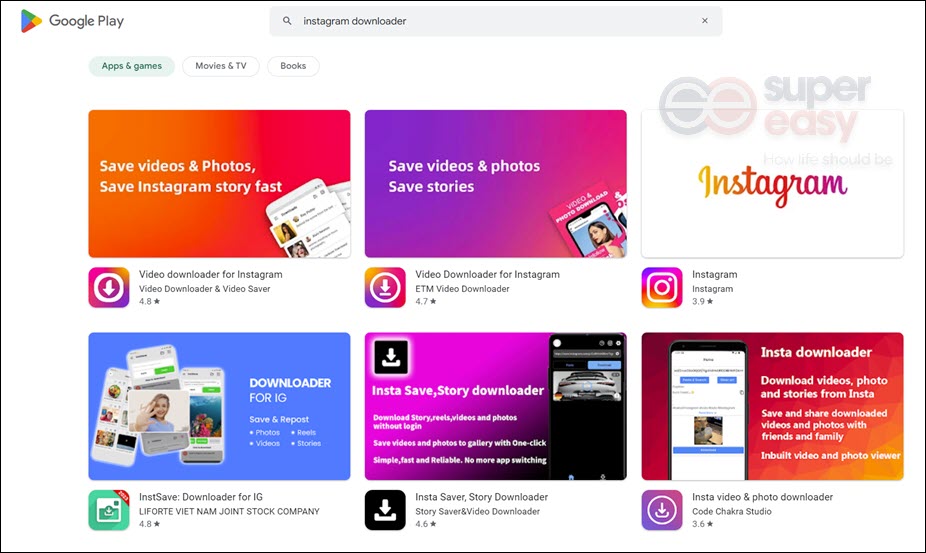This screenshot has width=926, height=553.
Task: Click 'Video Downloader & Video Saver' developer text
Action: pyautogui.click(x=204, y=289)
